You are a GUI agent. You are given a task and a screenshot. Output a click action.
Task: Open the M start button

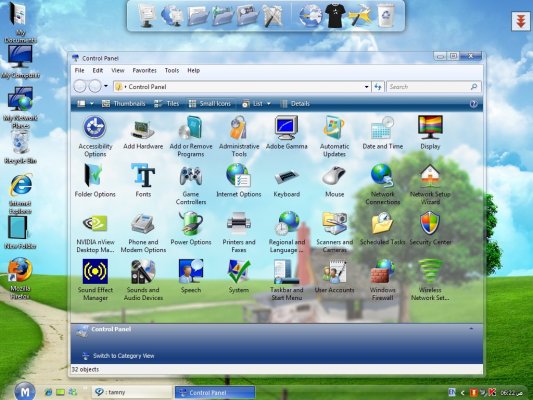(x=25, y=392)
